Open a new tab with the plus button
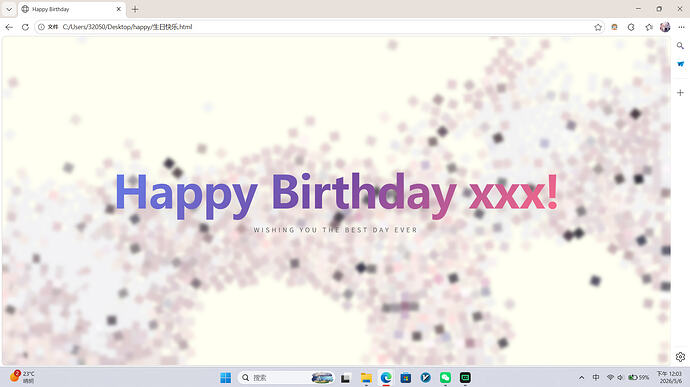 [135, 9]
